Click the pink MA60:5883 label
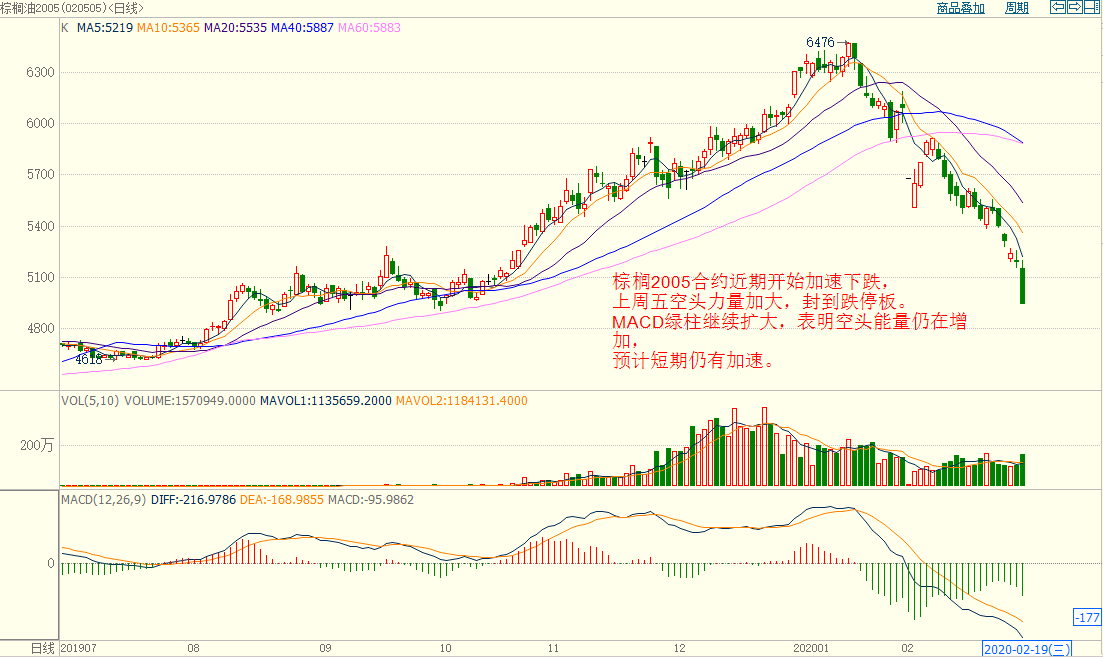Image resolution: width=1103 pixels, height=657 pixels. (370, 28)
